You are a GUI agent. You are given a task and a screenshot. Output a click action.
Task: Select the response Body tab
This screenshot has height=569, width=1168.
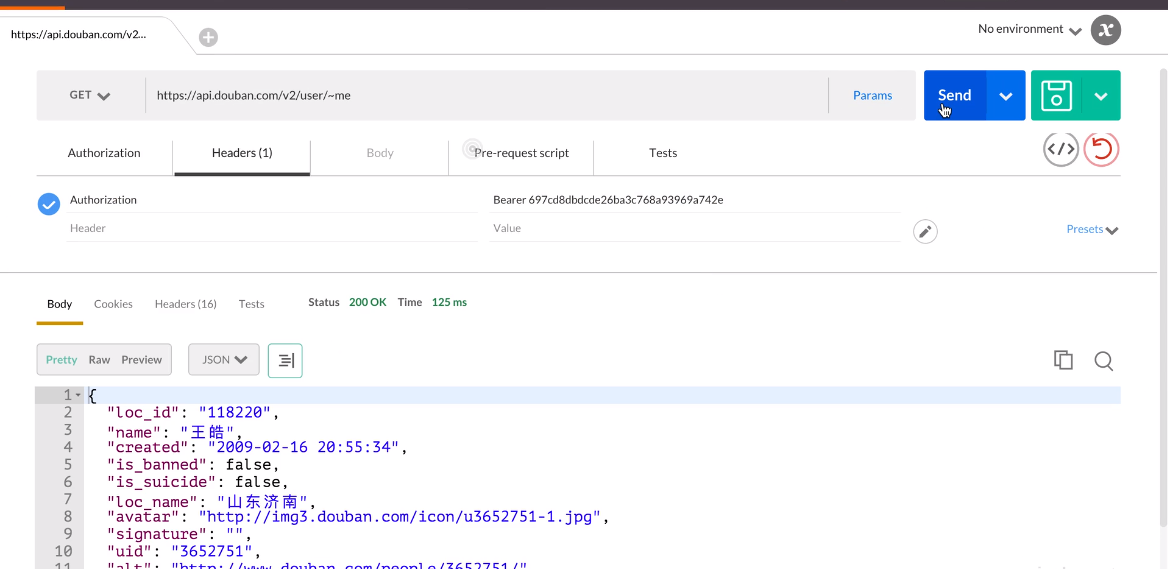click(60, 304)
